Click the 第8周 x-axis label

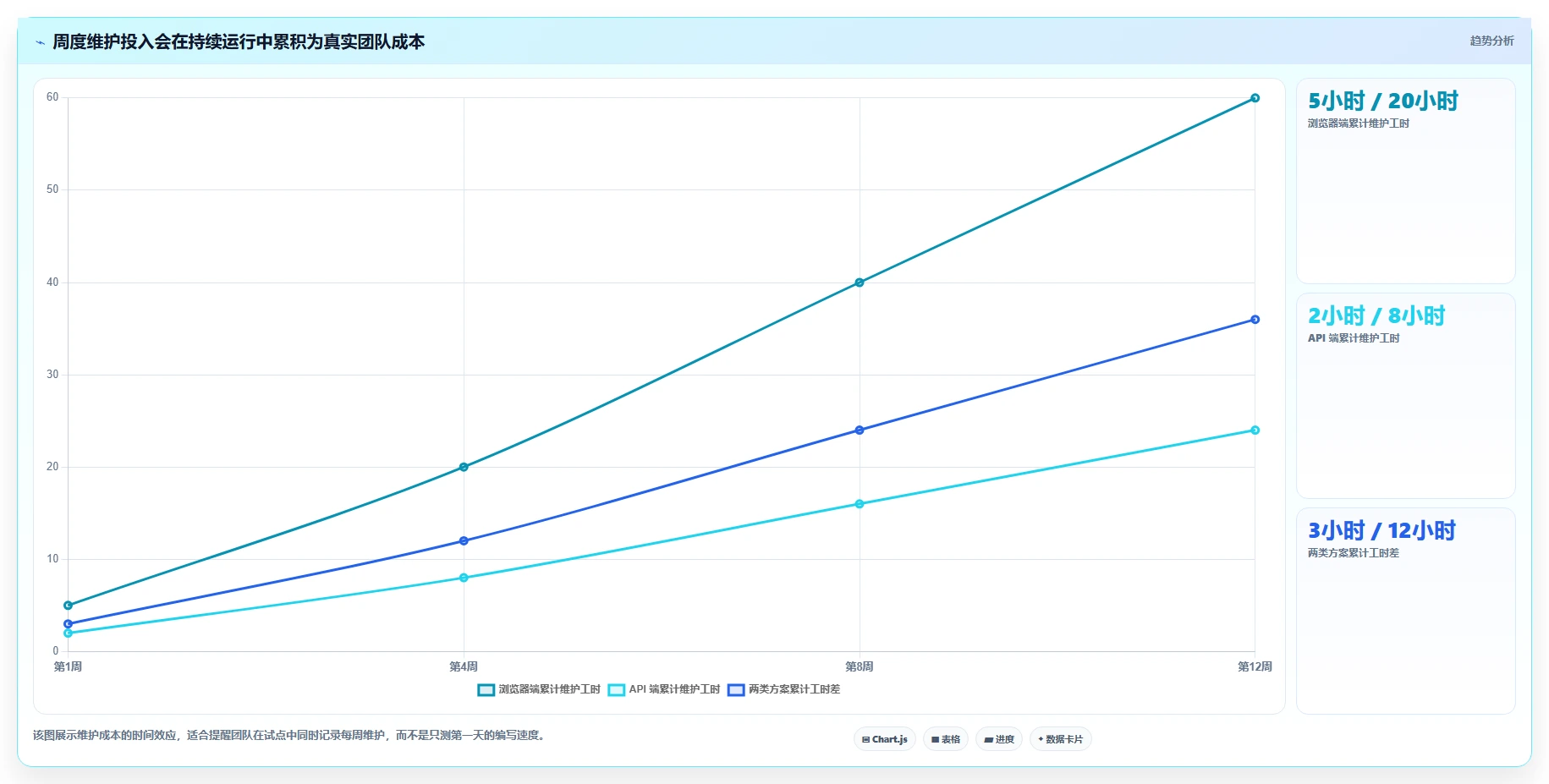tap(860, 667)
